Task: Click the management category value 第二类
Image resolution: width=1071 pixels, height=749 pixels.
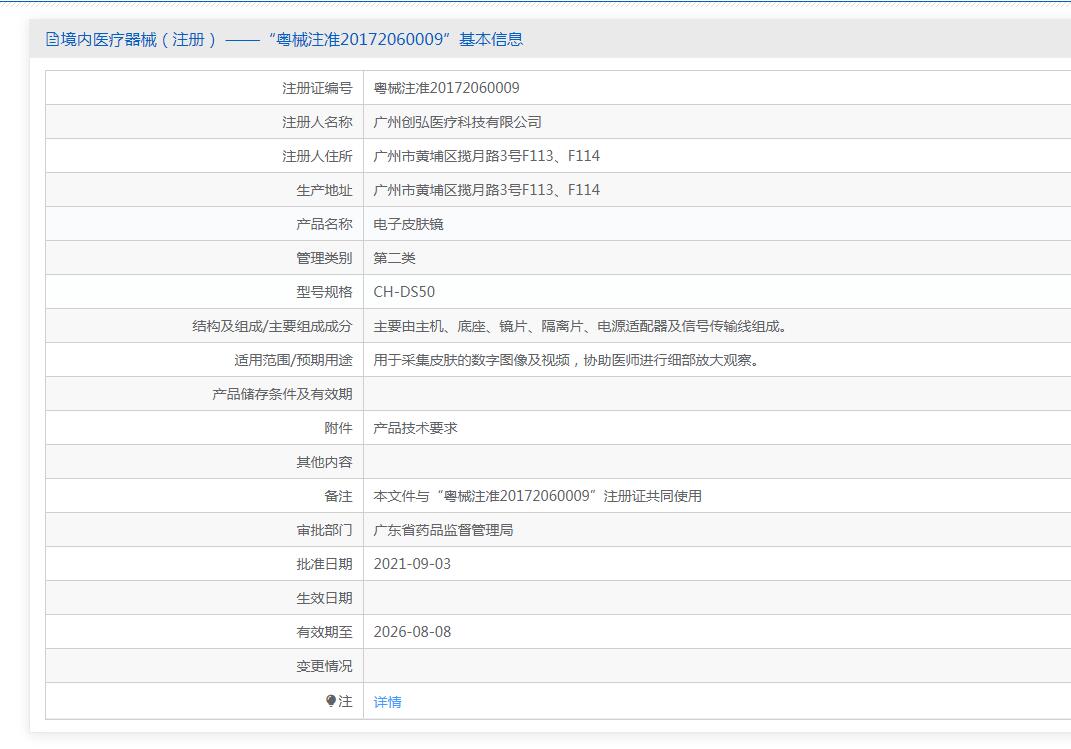Action: tap(394, 258)
